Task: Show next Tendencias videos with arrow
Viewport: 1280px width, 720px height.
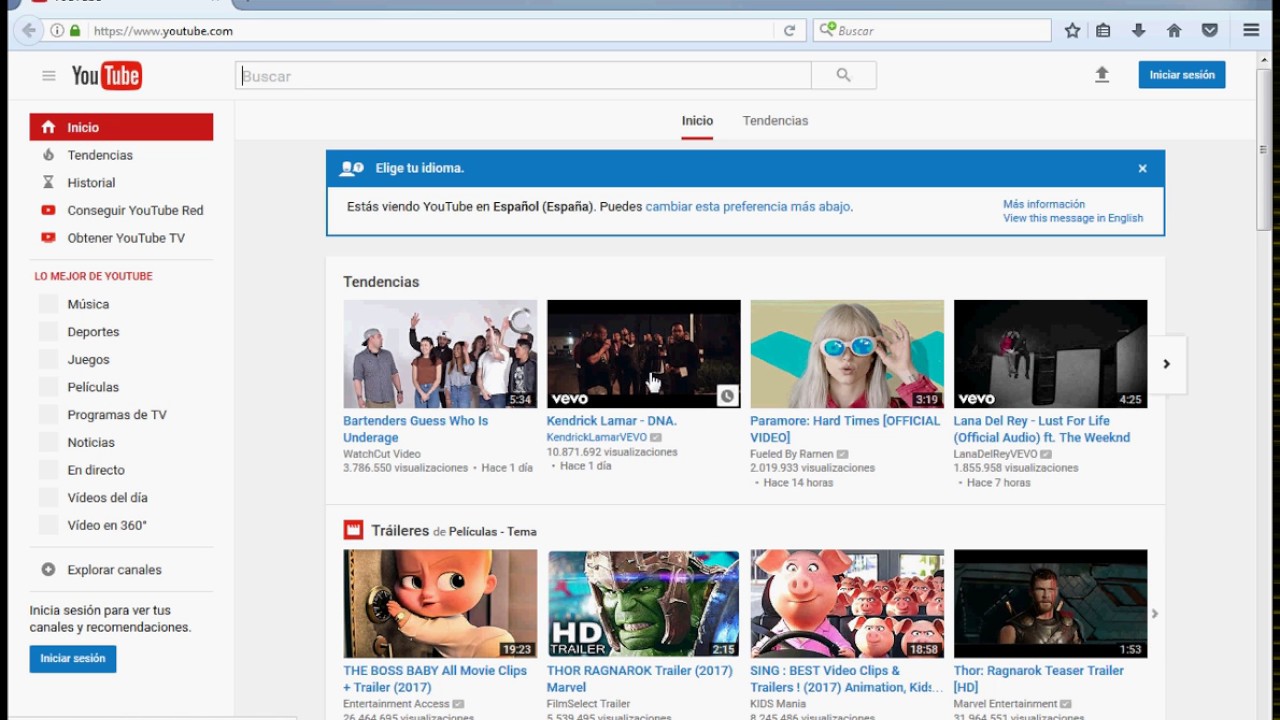Action: 1166,364
